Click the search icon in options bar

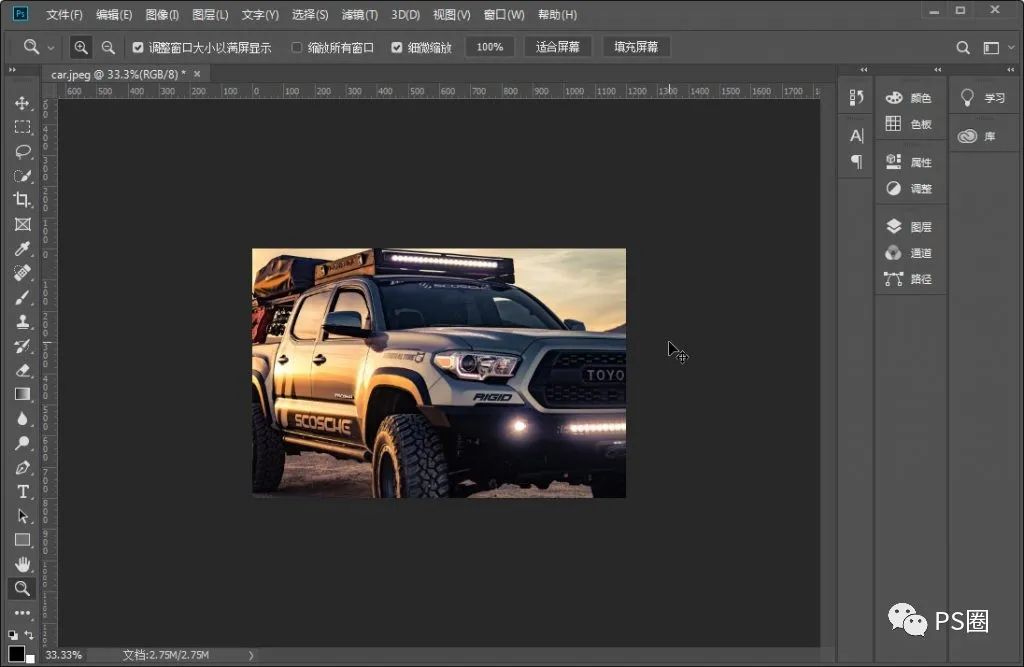click(x=963, y=48)
